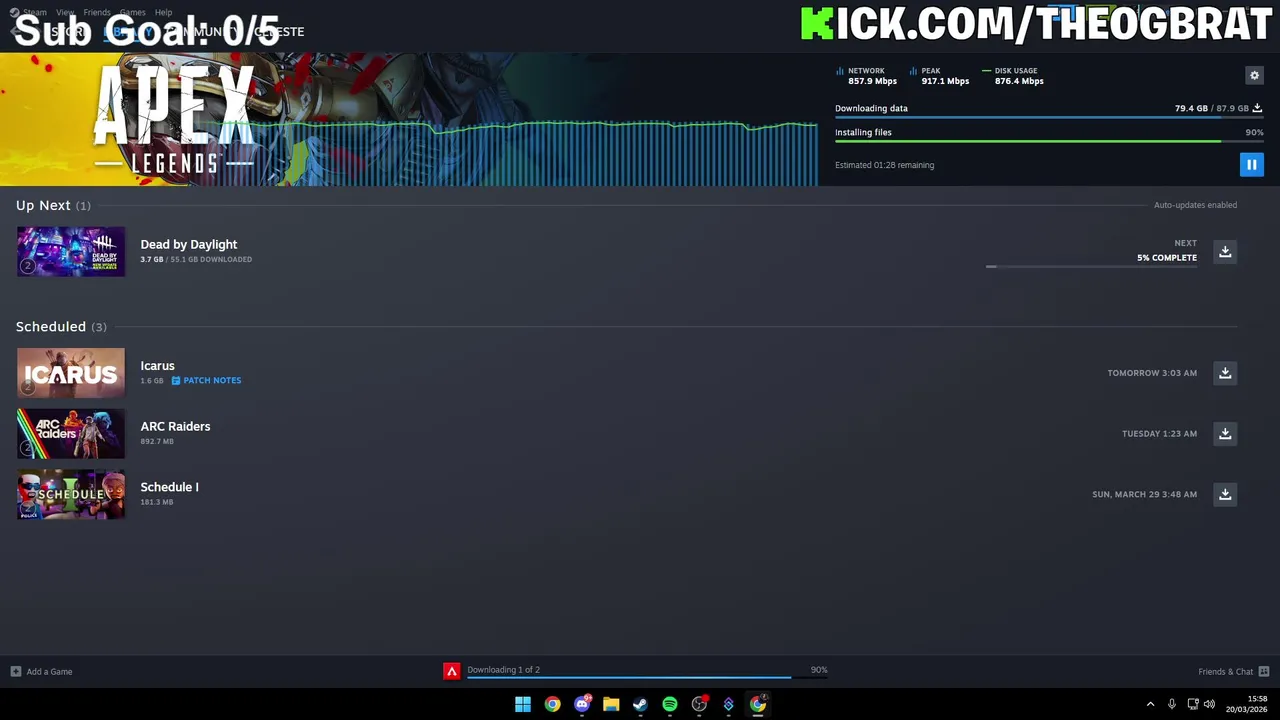
Task: Show hidden system tray icons
Action: [1150, 704]
